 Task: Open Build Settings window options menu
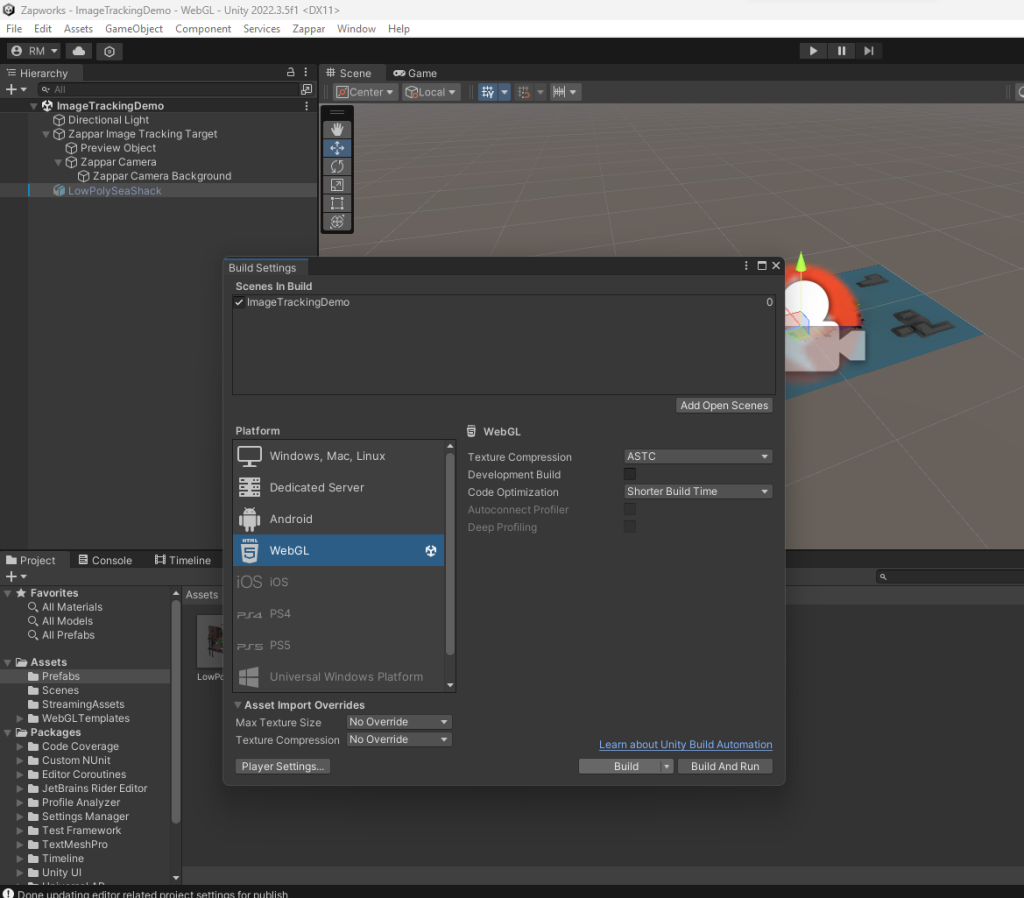point(746,266)
